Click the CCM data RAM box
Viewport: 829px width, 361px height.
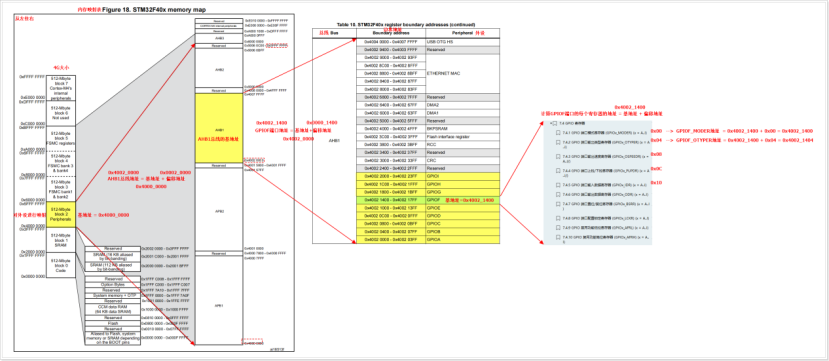coord(113,309)
